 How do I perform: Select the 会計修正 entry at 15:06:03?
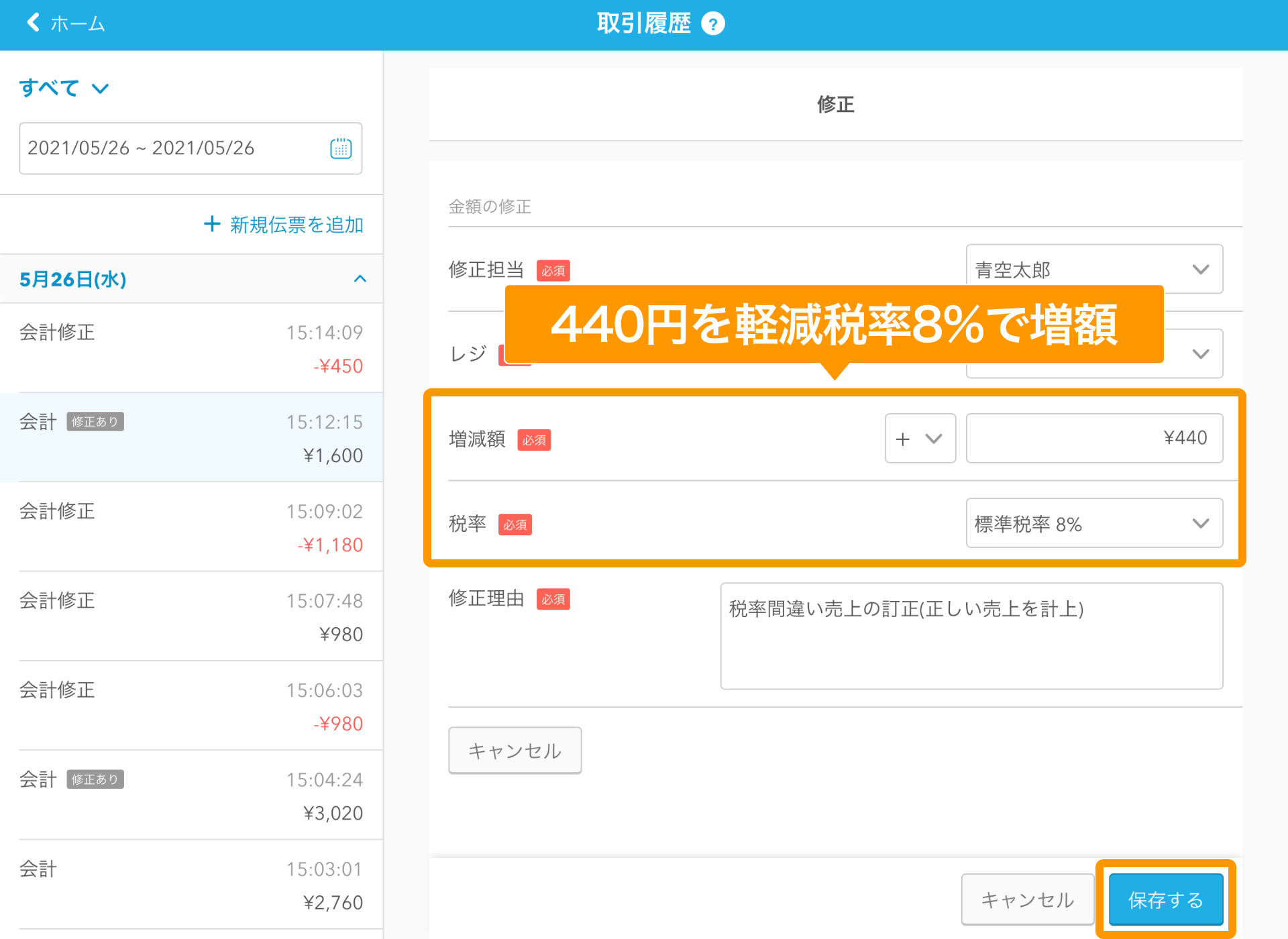point(191,706)
